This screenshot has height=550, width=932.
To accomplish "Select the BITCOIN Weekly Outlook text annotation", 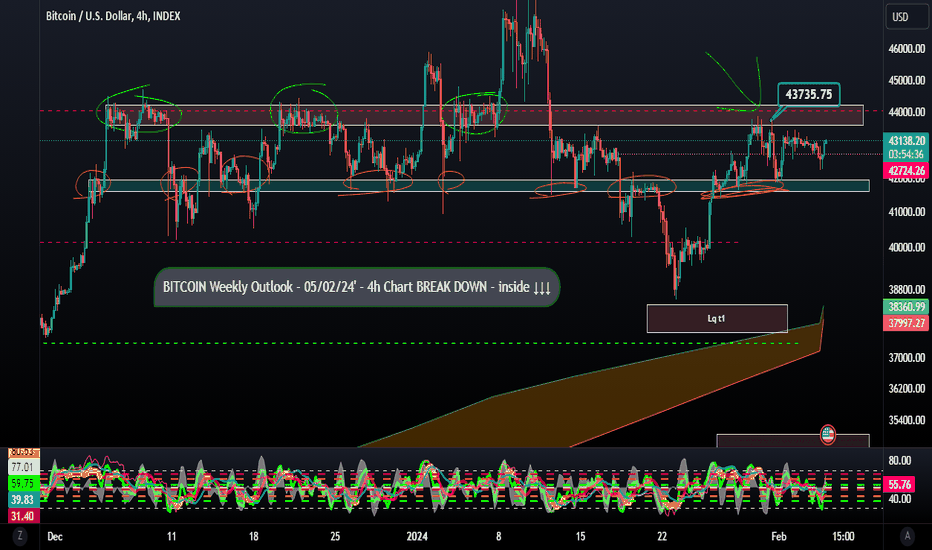I will tap(357, 287).
